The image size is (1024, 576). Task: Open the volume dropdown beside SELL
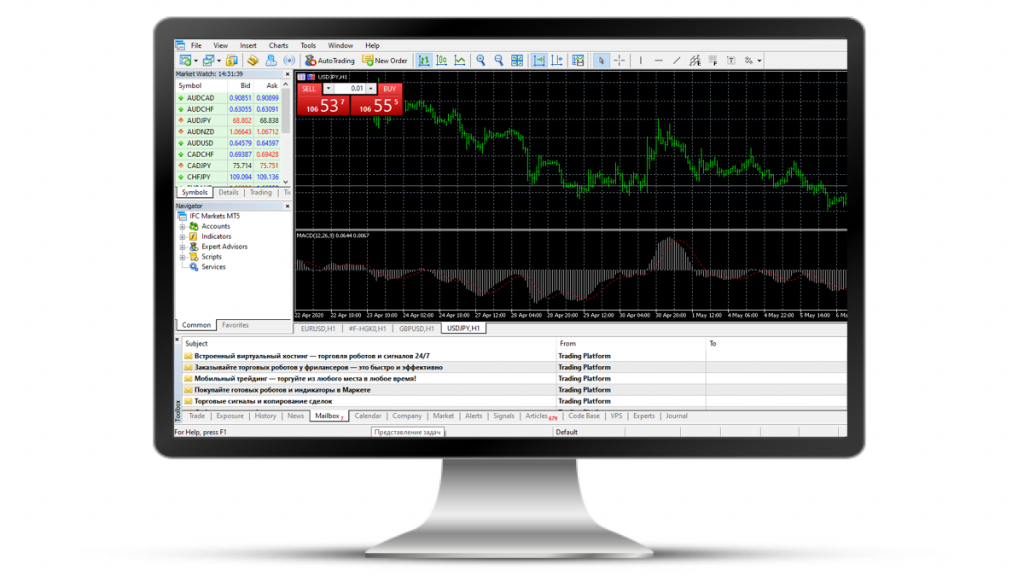(329, 88)
